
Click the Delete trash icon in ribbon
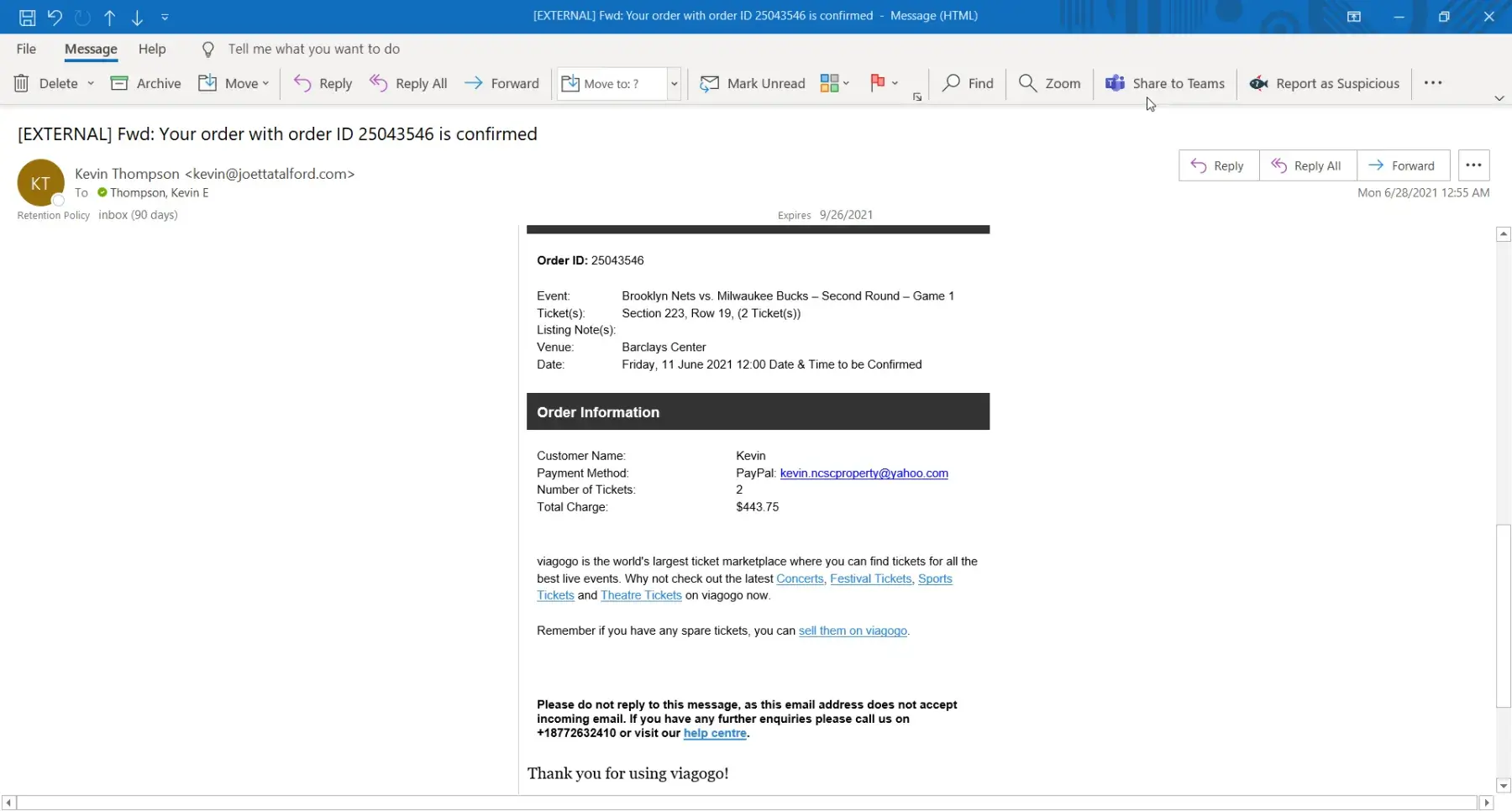(x=22, y=83)
